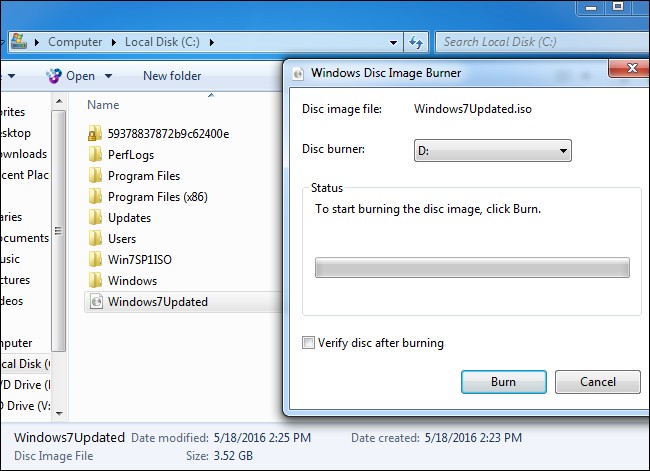Viewport: 650px width, 471px height.
Task: Click the Win7SP1ISO folder name
Action: click(x=140, y=260)
